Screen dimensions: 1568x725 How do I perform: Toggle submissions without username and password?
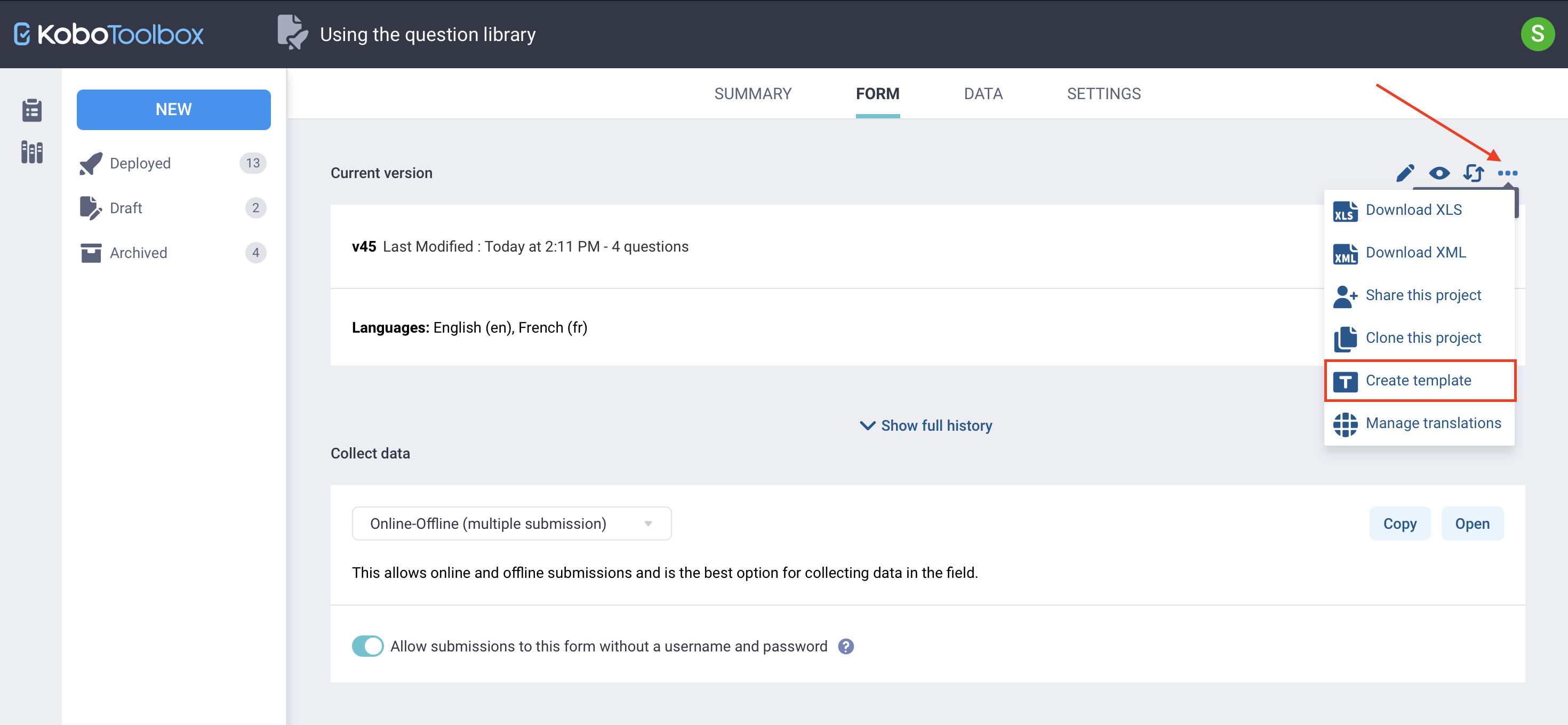click(367, 647)
